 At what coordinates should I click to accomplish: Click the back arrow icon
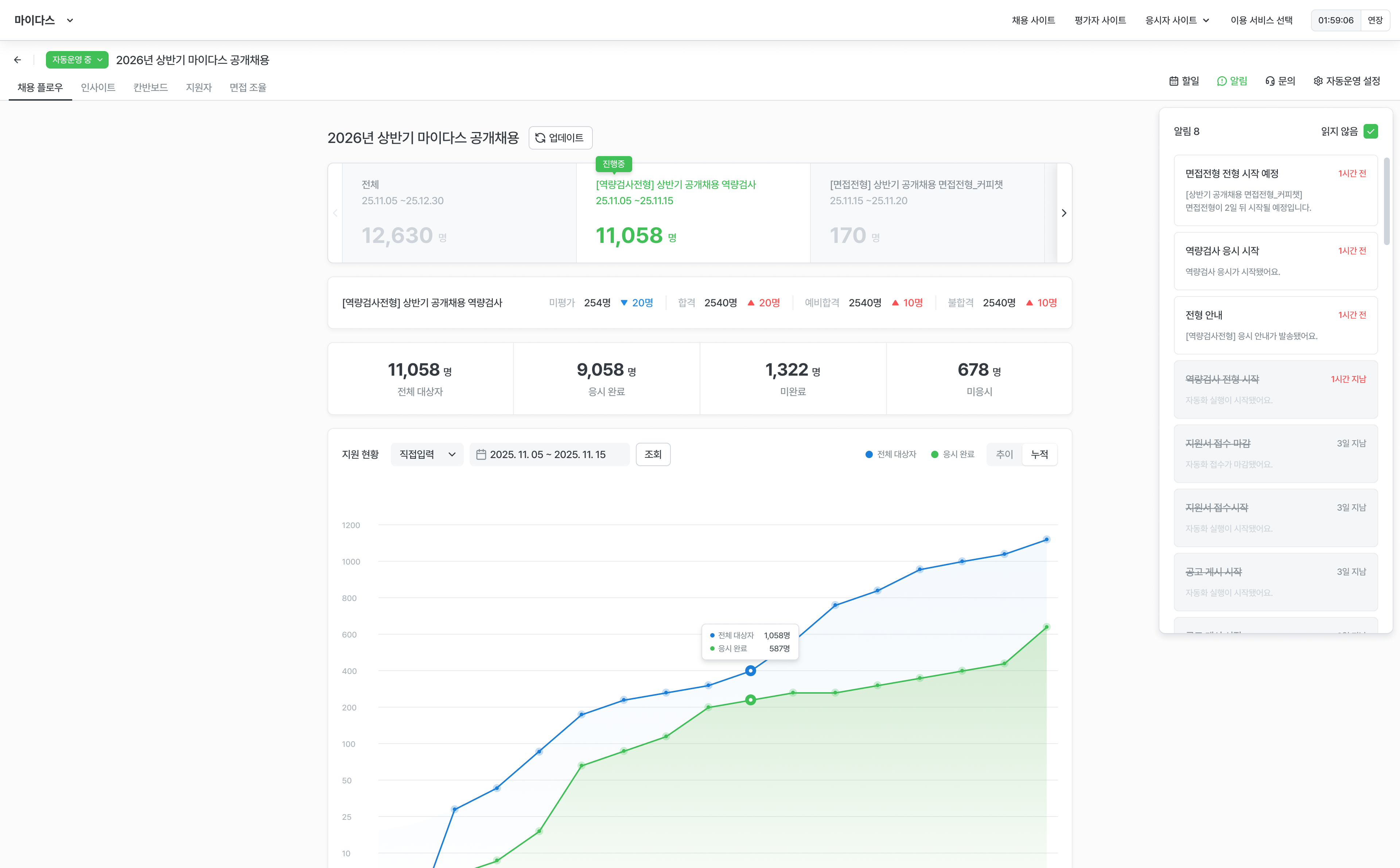click(17, 60)
